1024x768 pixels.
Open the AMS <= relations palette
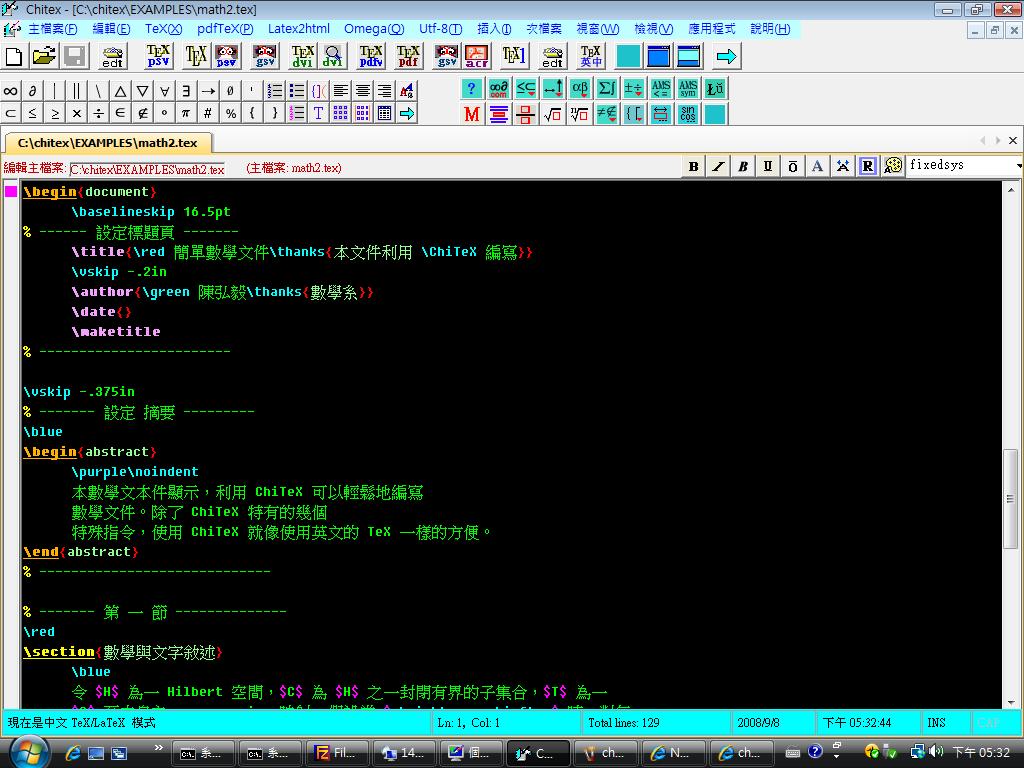[x=661, y=88]
